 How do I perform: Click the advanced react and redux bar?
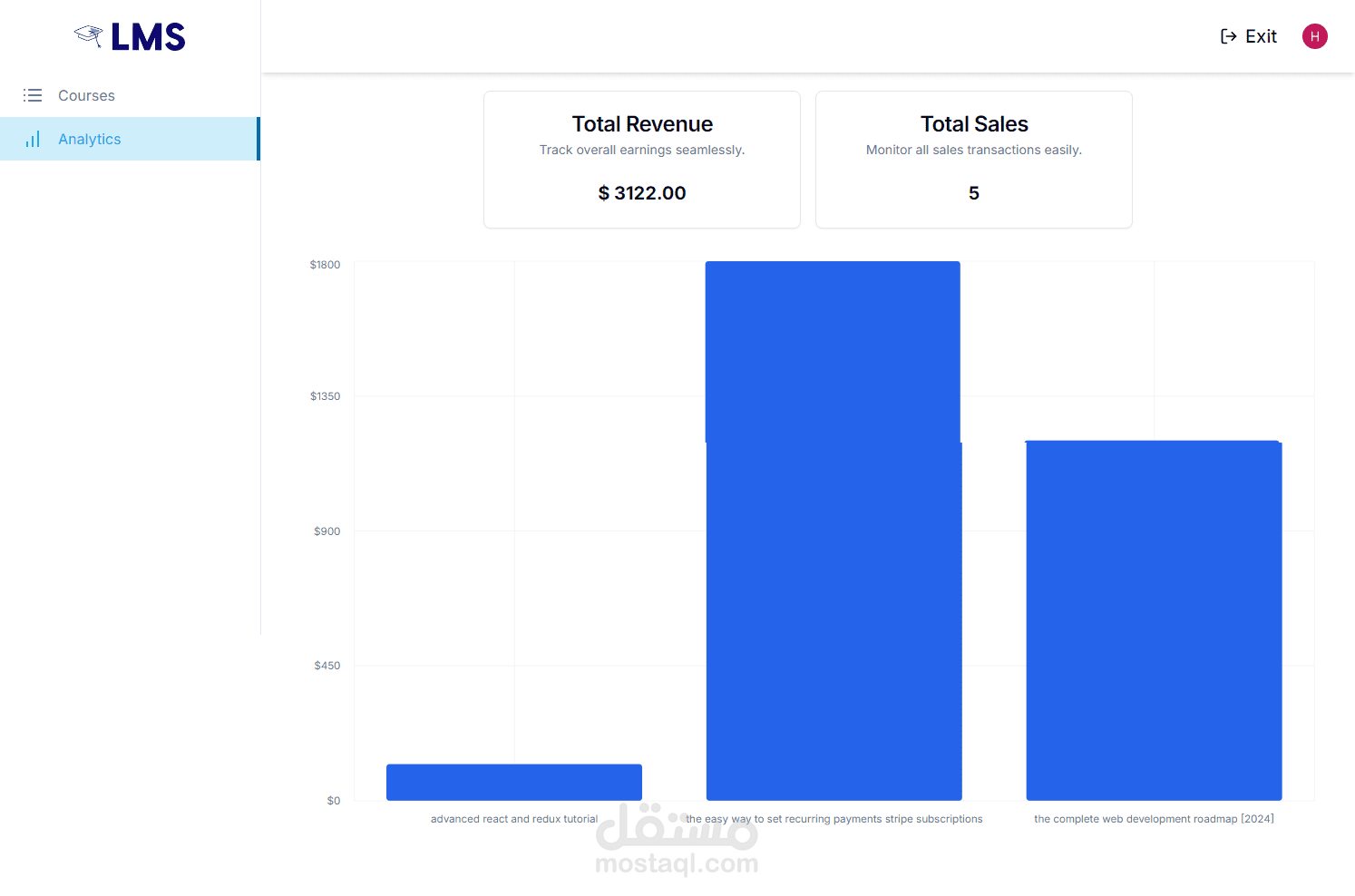[x=514, y=782]
